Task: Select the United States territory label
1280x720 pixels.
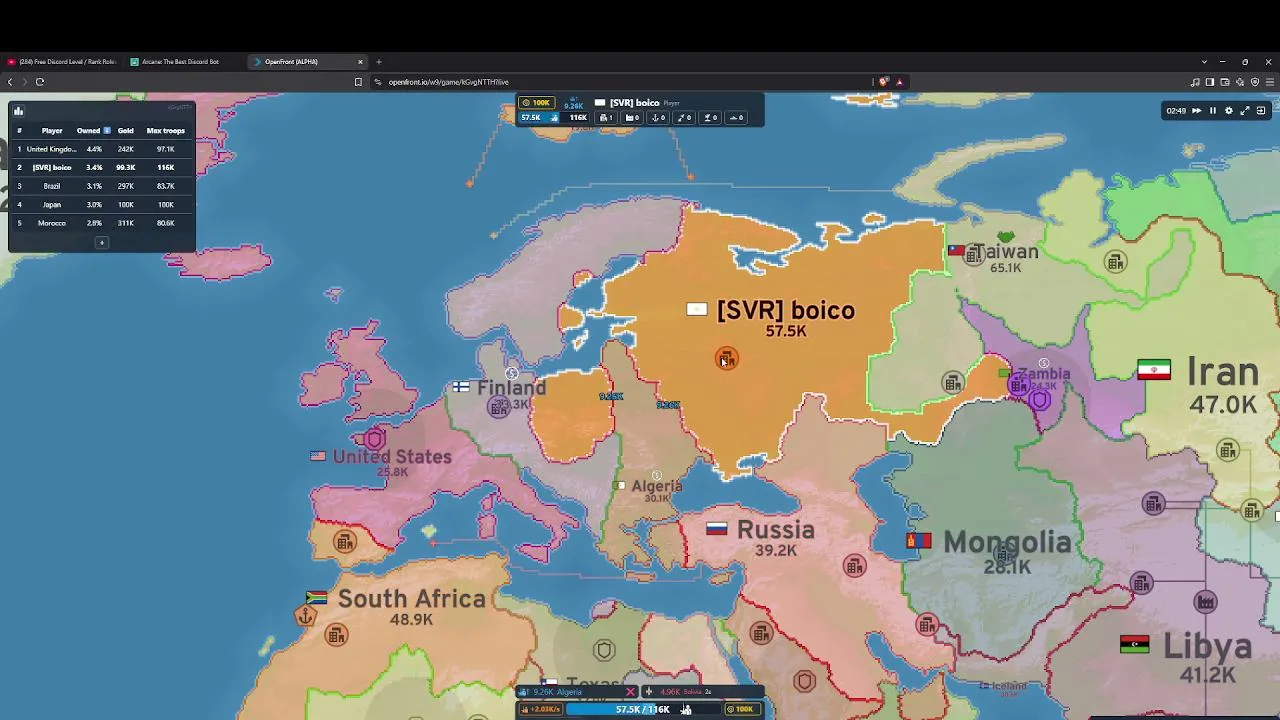Action: tap(392, 457)
